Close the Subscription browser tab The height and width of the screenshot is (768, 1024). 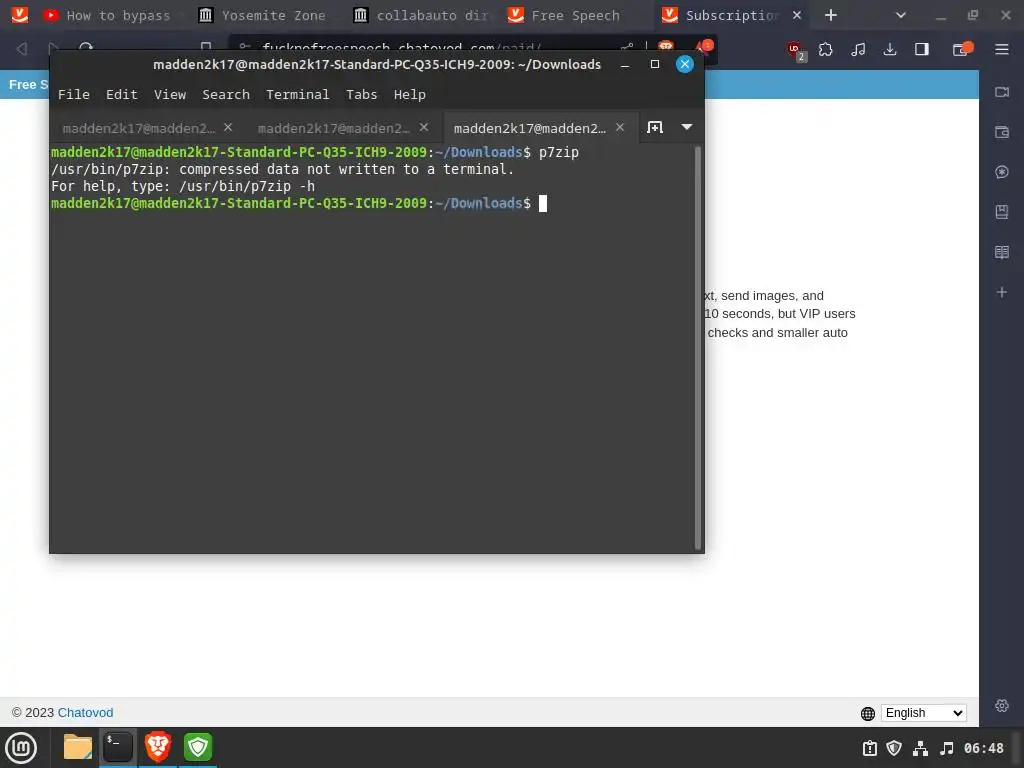[797, 15]
